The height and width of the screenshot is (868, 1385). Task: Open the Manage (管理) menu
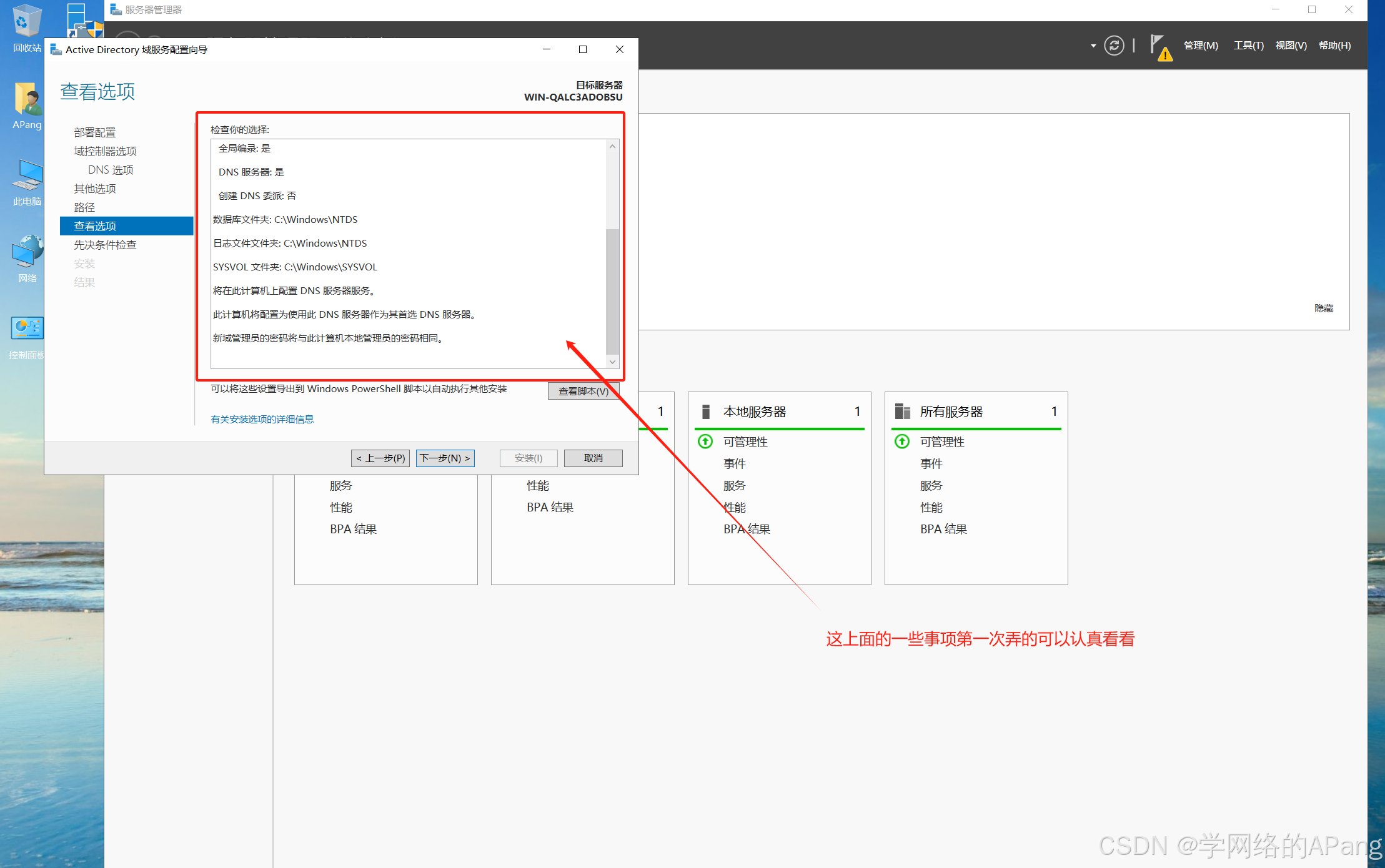click(x=1200, y=46)
